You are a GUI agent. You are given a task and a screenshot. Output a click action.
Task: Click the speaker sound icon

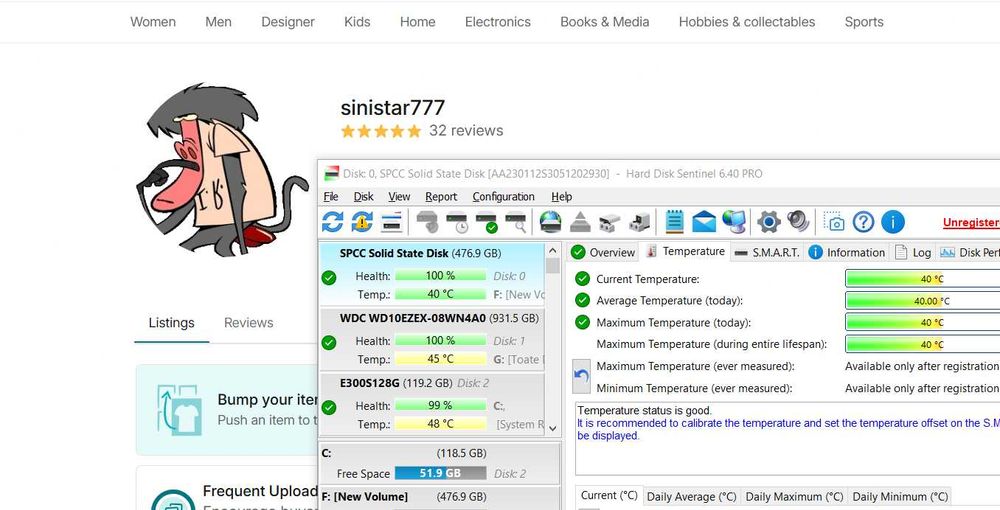(798, 222)
